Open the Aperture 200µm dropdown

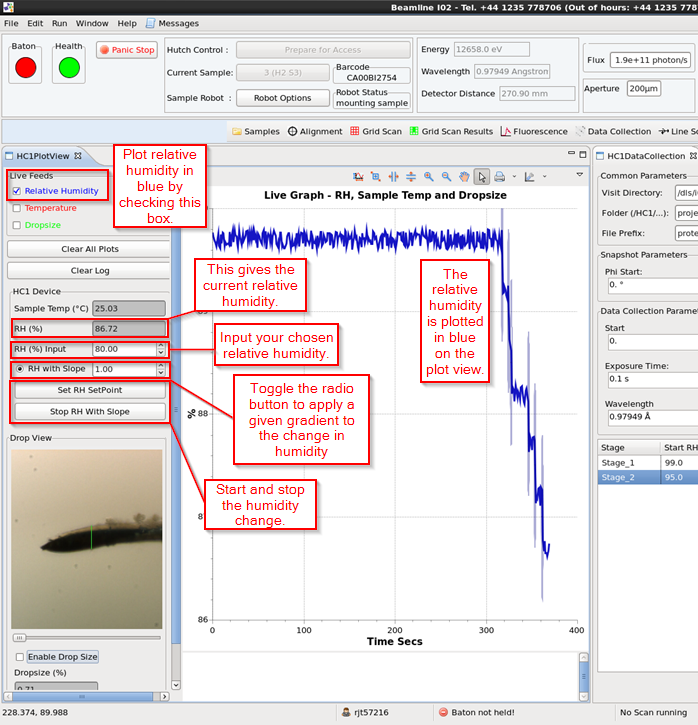click(x=644, y=89)
